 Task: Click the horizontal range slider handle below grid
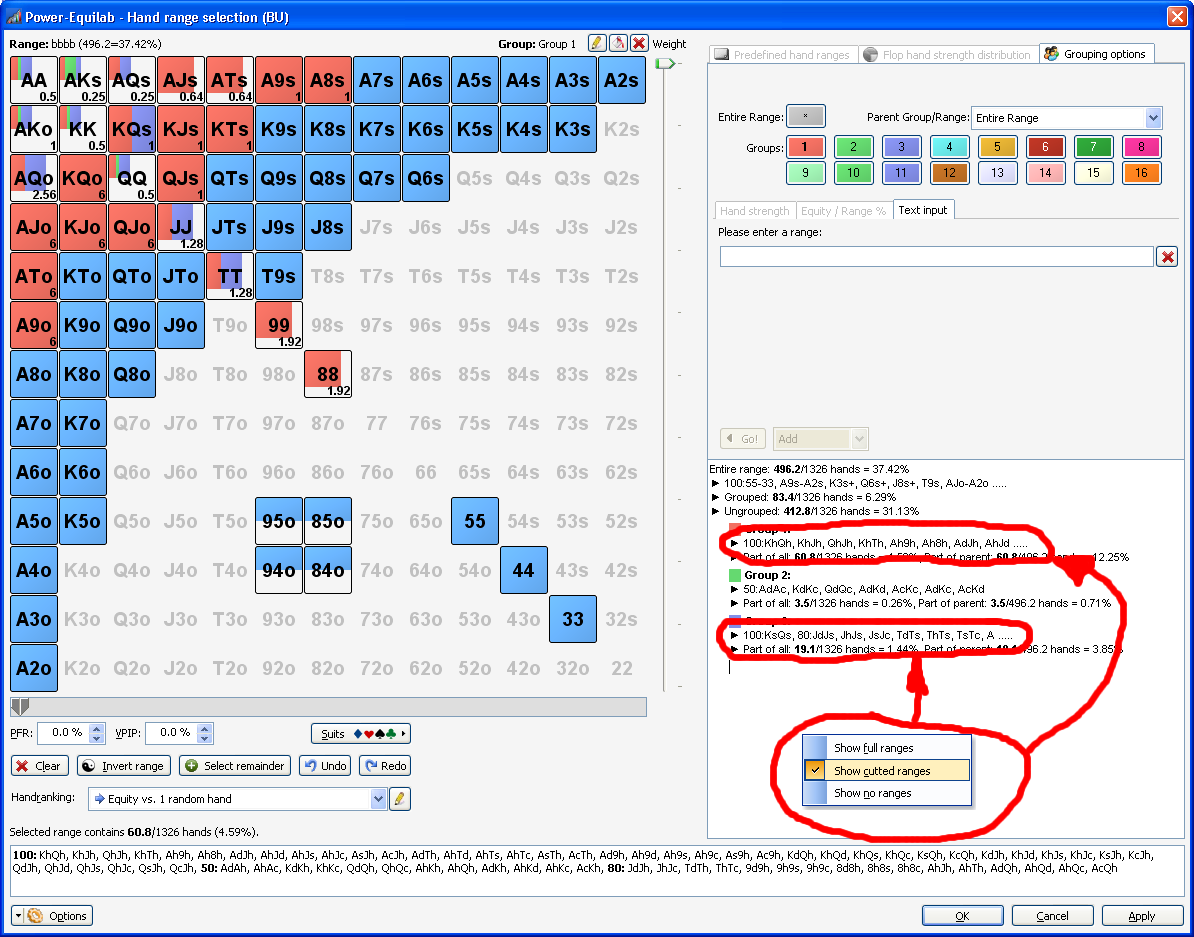21,707
